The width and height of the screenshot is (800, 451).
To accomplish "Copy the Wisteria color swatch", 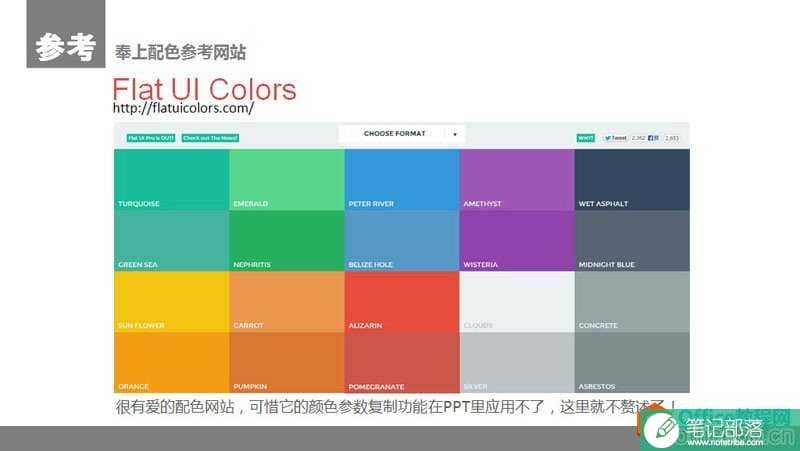I will click(x=517, y=241).
